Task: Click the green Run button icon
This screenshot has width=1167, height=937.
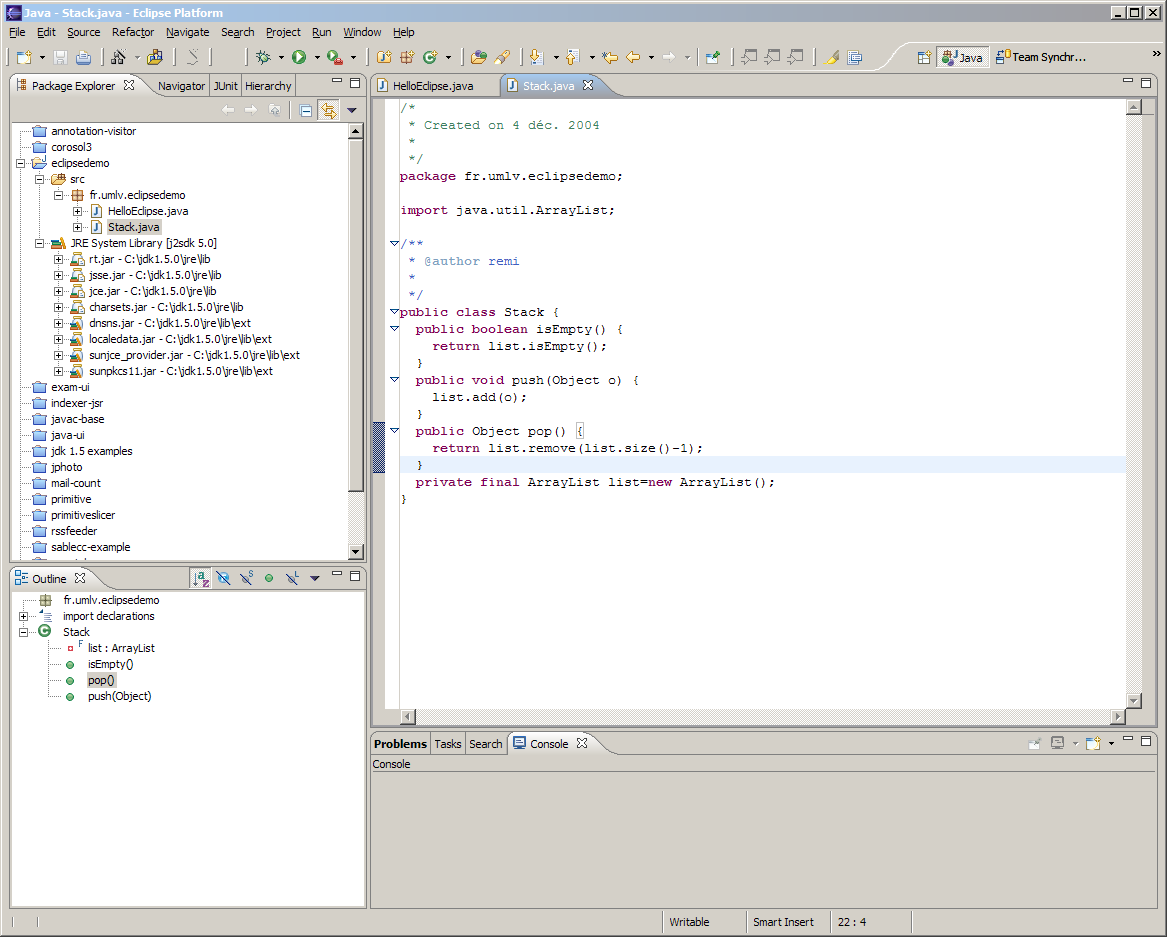Action: [298, 58]
